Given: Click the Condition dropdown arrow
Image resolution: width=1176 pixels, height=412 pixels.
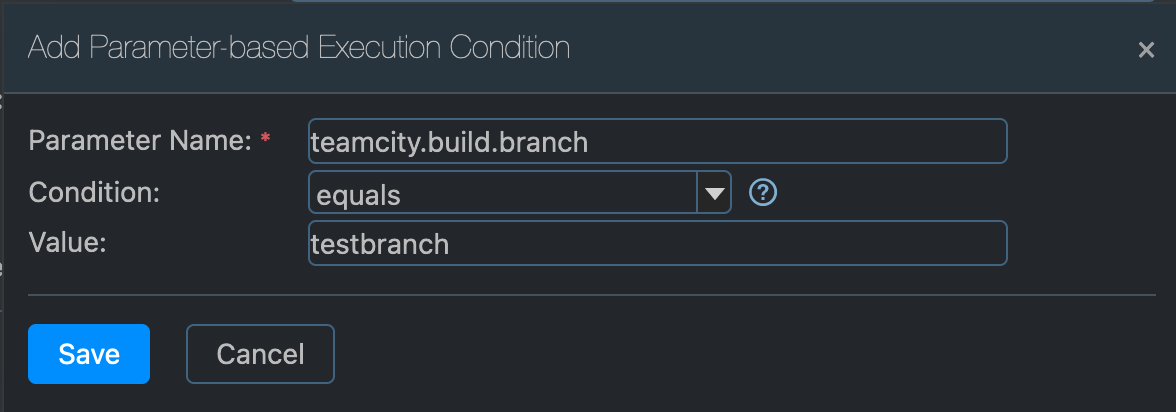Looking at the screenshot, I should (714, 193).
